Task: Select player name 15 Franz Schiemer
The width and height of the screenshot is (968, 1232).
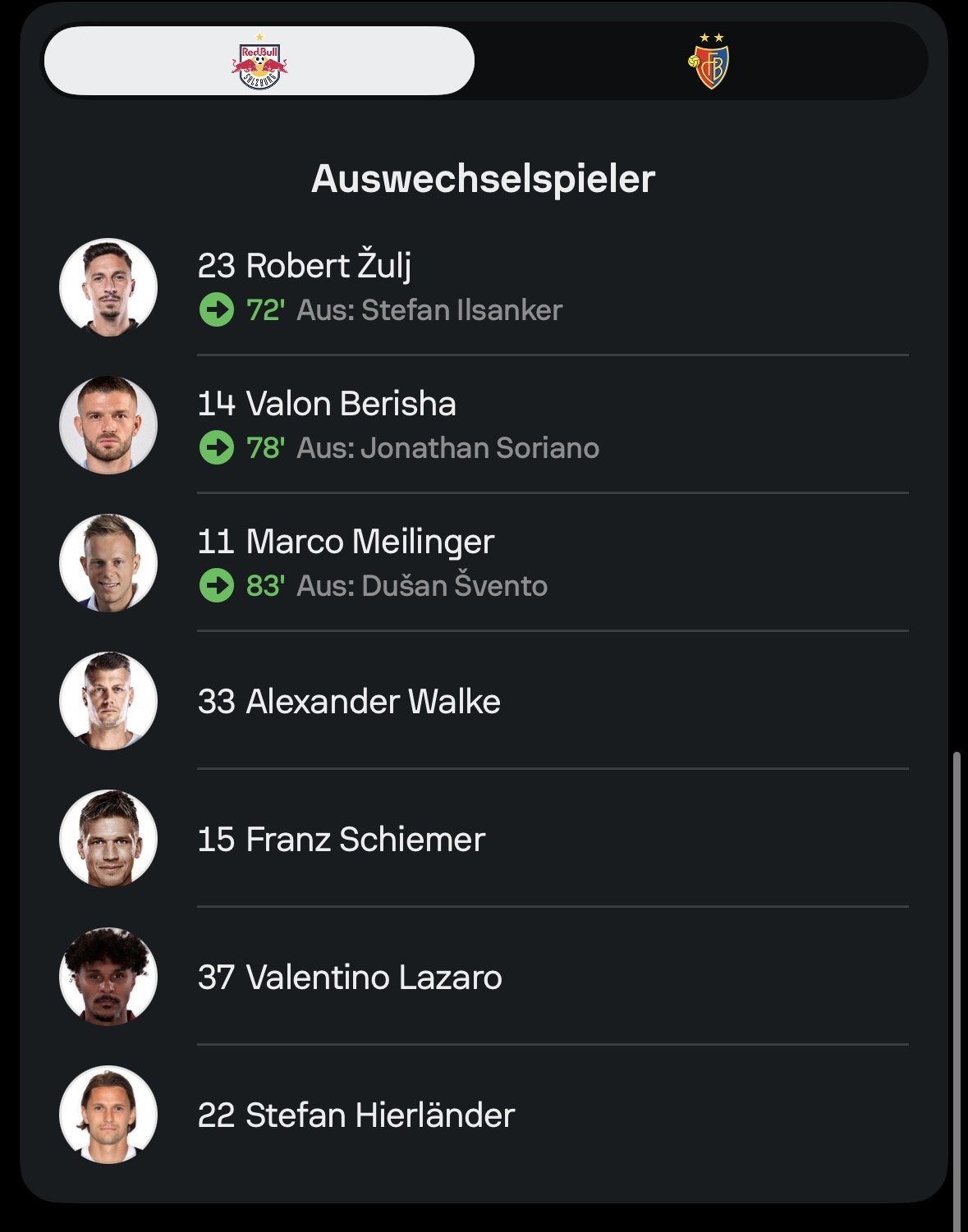Action: [342, 840]
